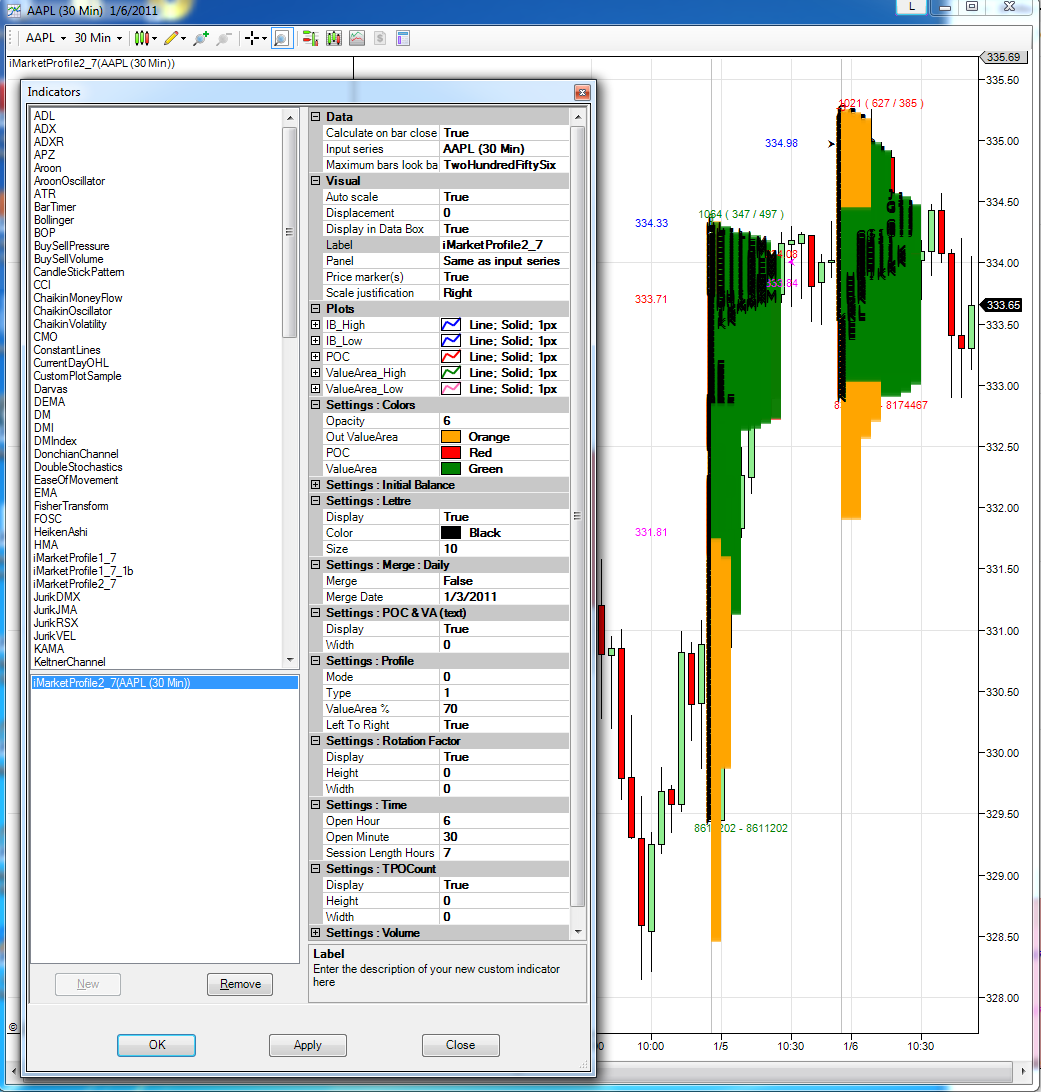The height and width of the screenshot is (1092, 1041).
Task: Close the Indicators dialog with red X
Action: click(x=582, y=92)
